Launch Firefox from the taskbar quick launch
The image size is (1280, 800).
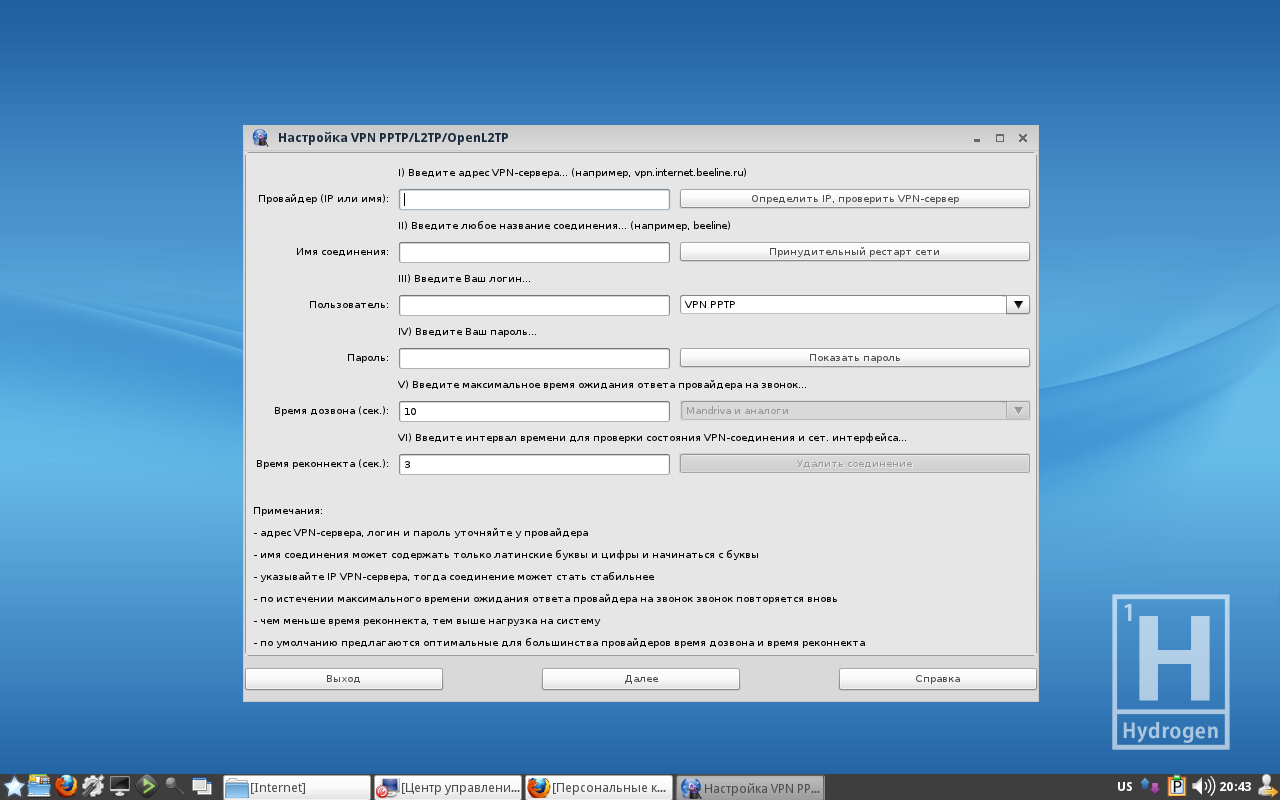pos(66,786)
